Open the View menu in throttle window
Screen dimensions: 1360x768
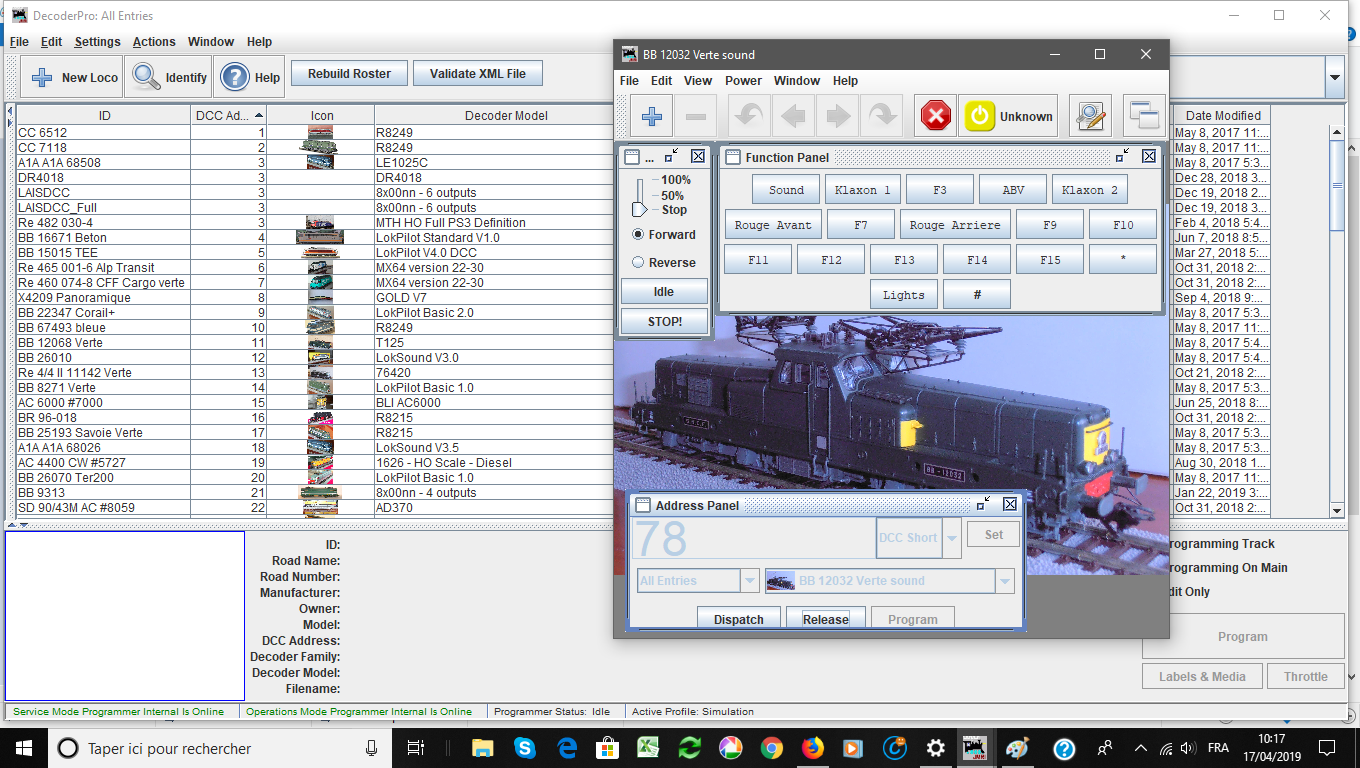click(698, 81)
